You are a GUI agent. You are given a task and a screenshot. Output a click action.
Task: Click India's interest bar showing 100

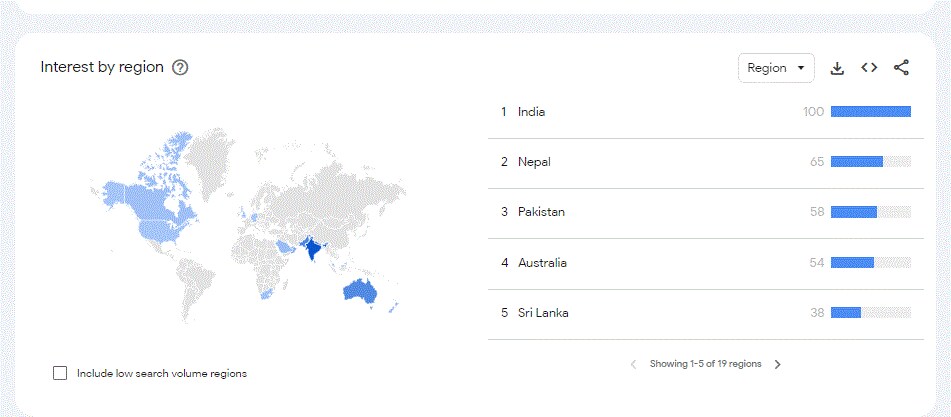pos(870,112)
